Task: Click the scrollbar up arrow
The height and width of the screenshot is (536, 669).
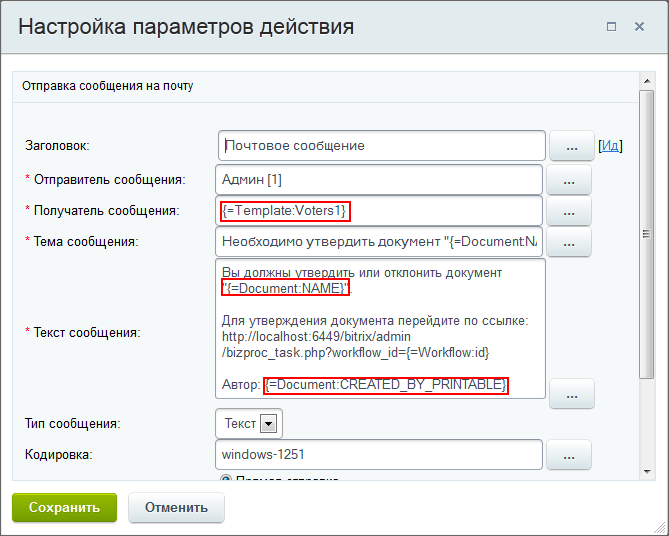Action: [648, 86]
